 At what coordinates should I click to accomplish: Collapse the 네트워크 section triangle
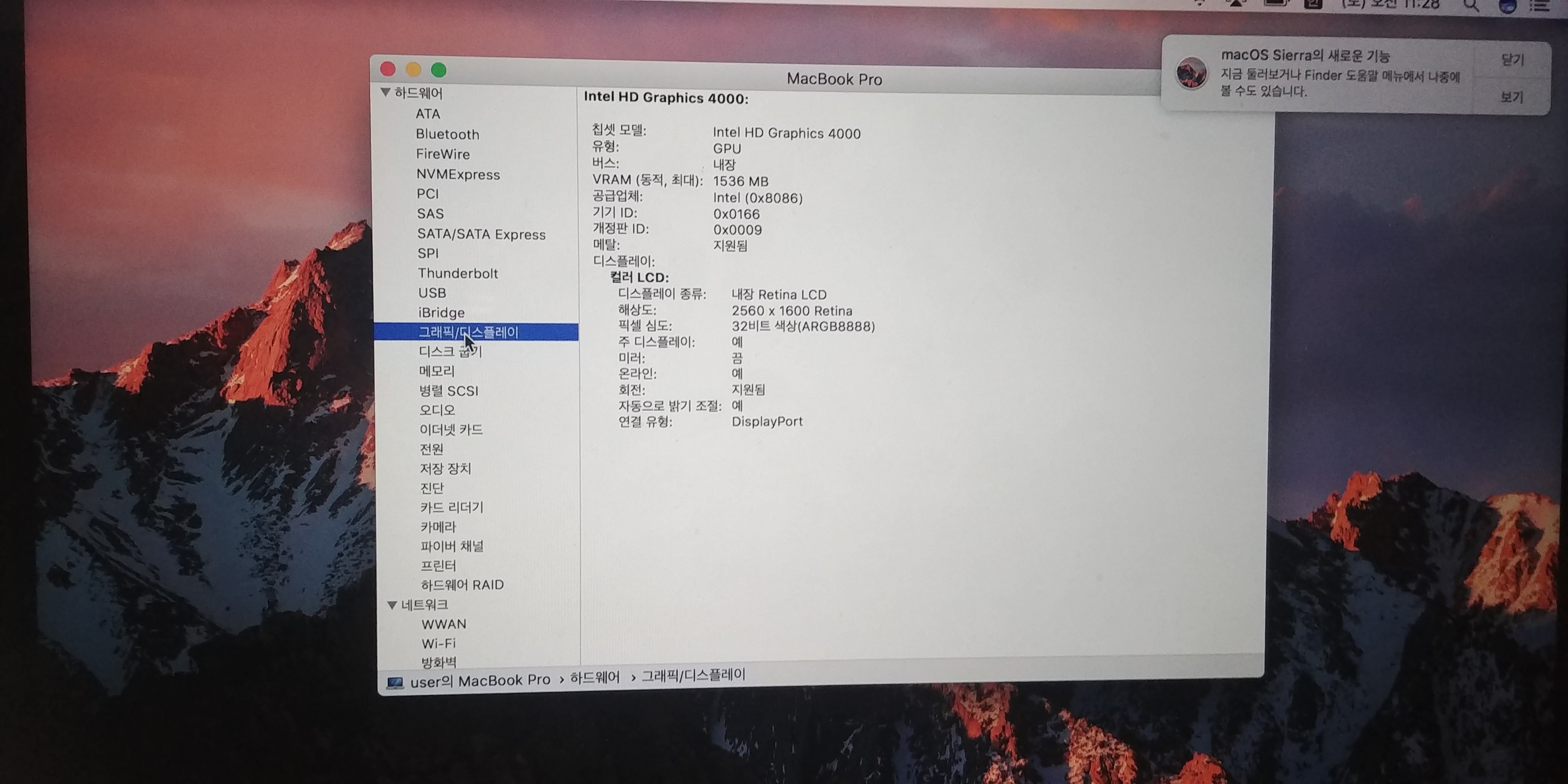tap(392, 605)
